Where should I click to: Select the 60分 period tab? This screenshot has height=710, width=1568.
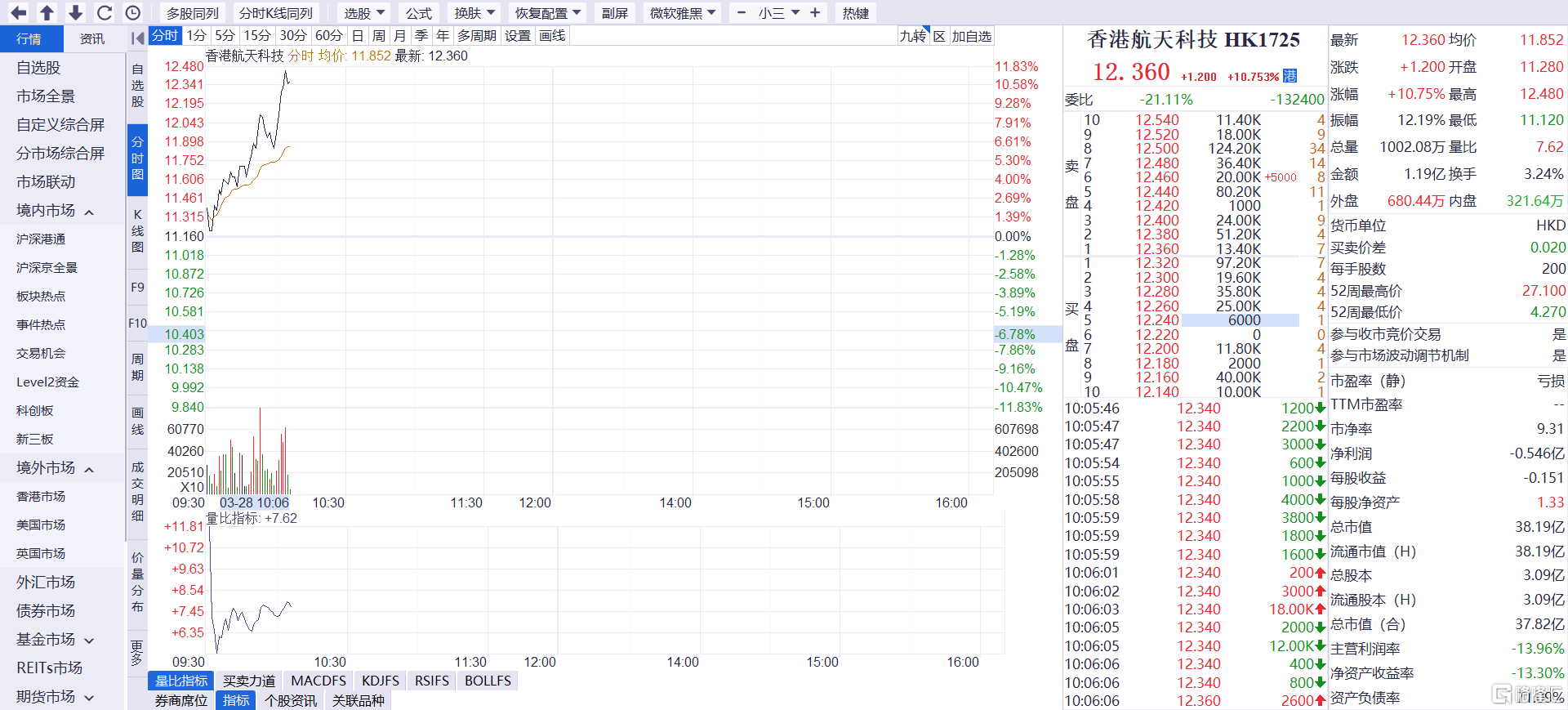(x=329, y=35)
